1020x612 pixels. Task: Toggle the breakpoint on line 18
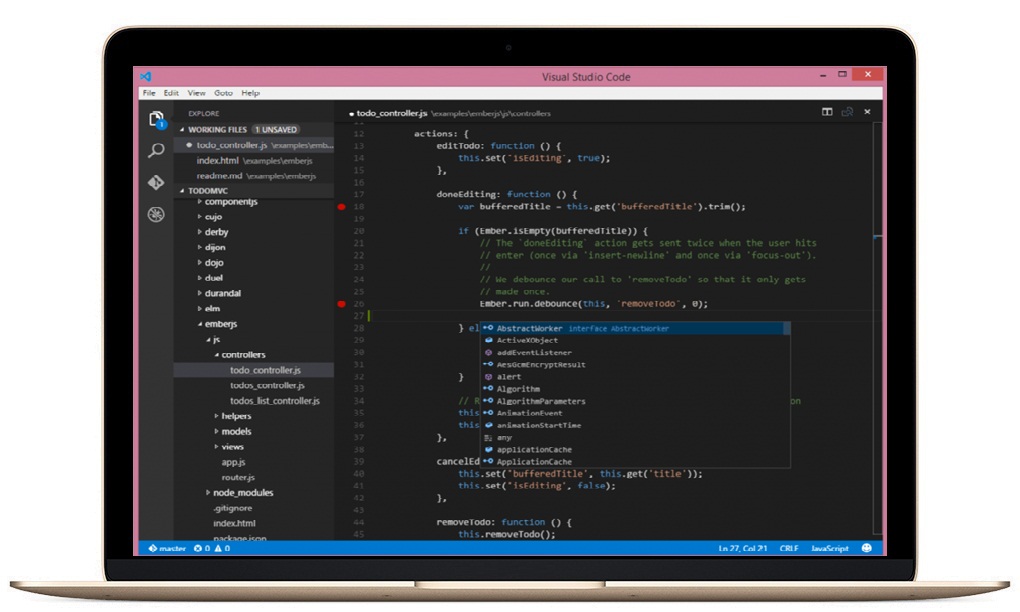tap(341, 207)
